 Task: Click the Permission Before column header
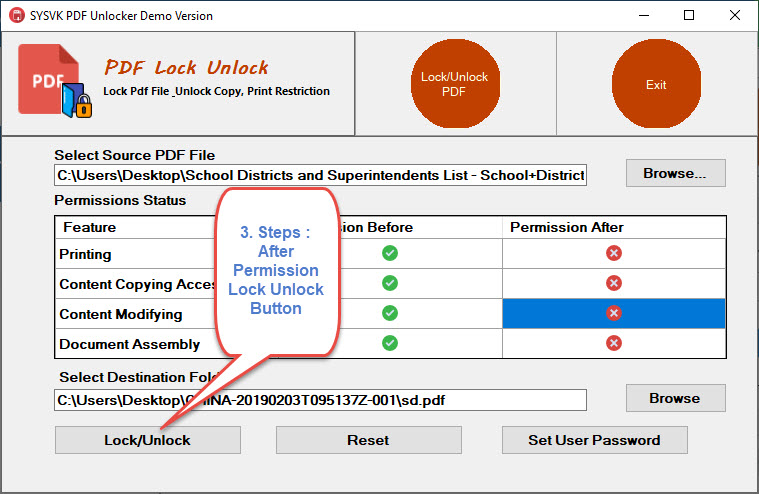pos(375,227)
